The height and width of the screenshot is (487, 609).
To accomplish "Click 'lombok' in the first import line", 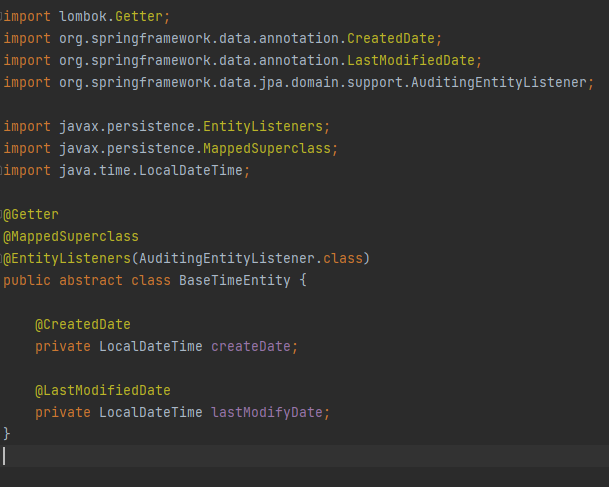I will pos(83,17).
